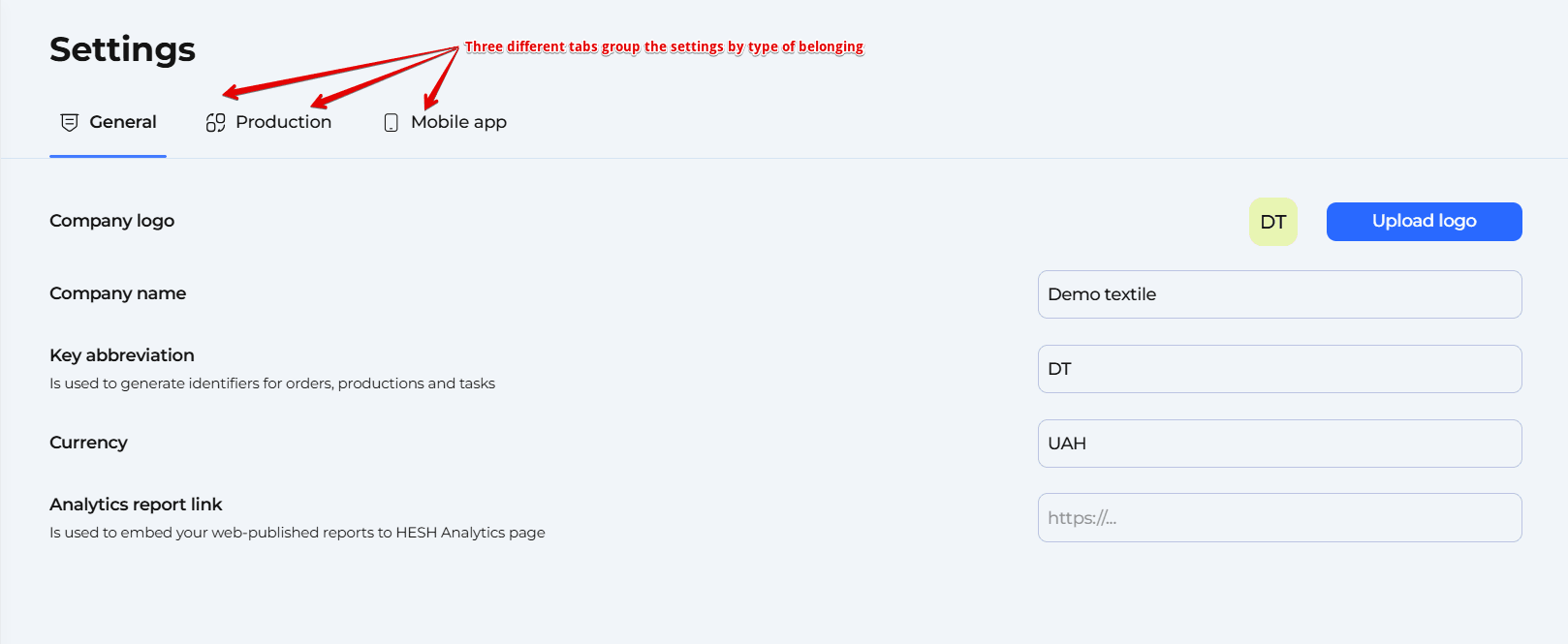Click the Company logo label

click(x=112, y=221)
